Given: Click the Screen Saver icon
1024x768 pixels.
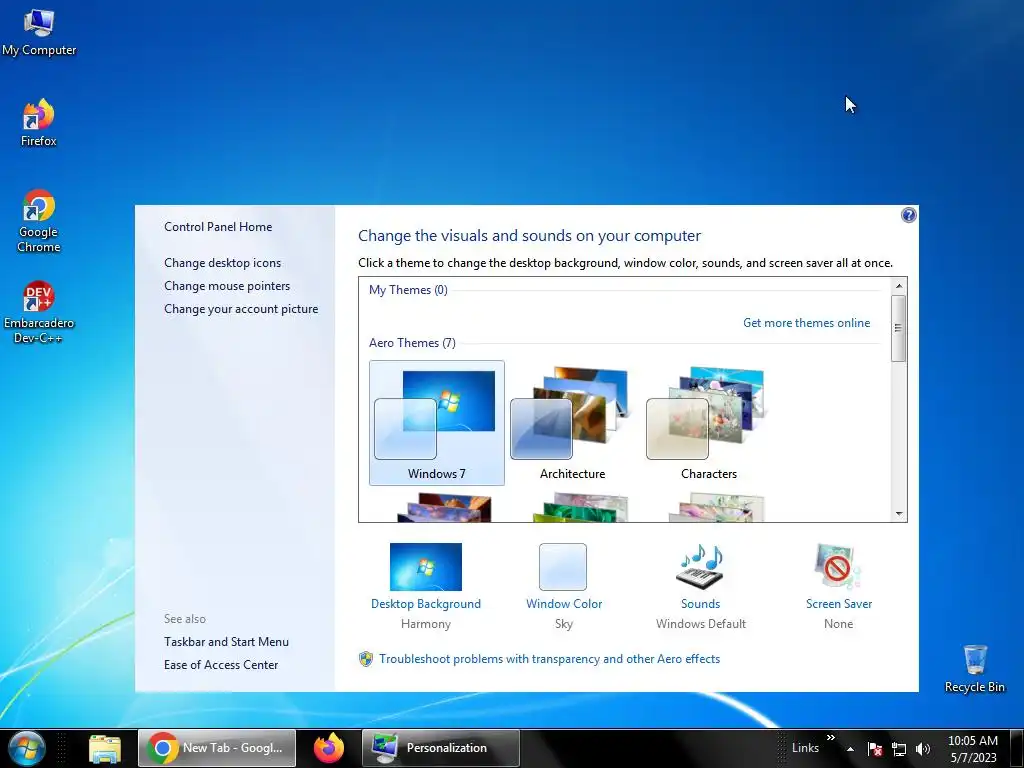Looking at the screenshot, I should click(839, 567).
